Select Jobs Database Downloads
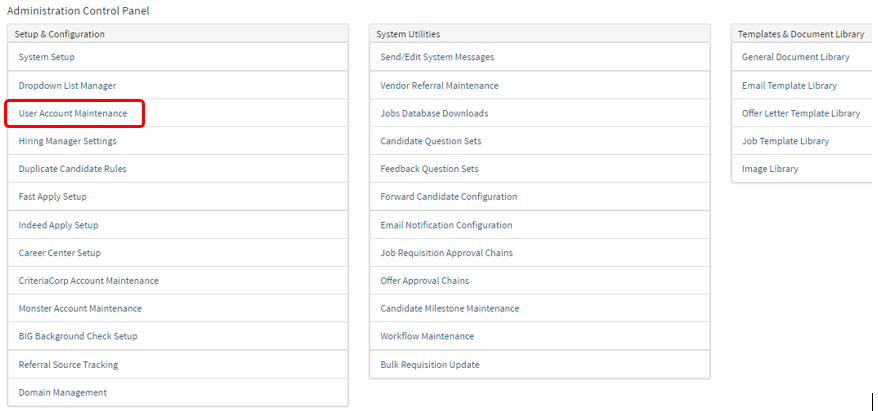The height and width of the screenshot is (411, 878). [434, 113]
